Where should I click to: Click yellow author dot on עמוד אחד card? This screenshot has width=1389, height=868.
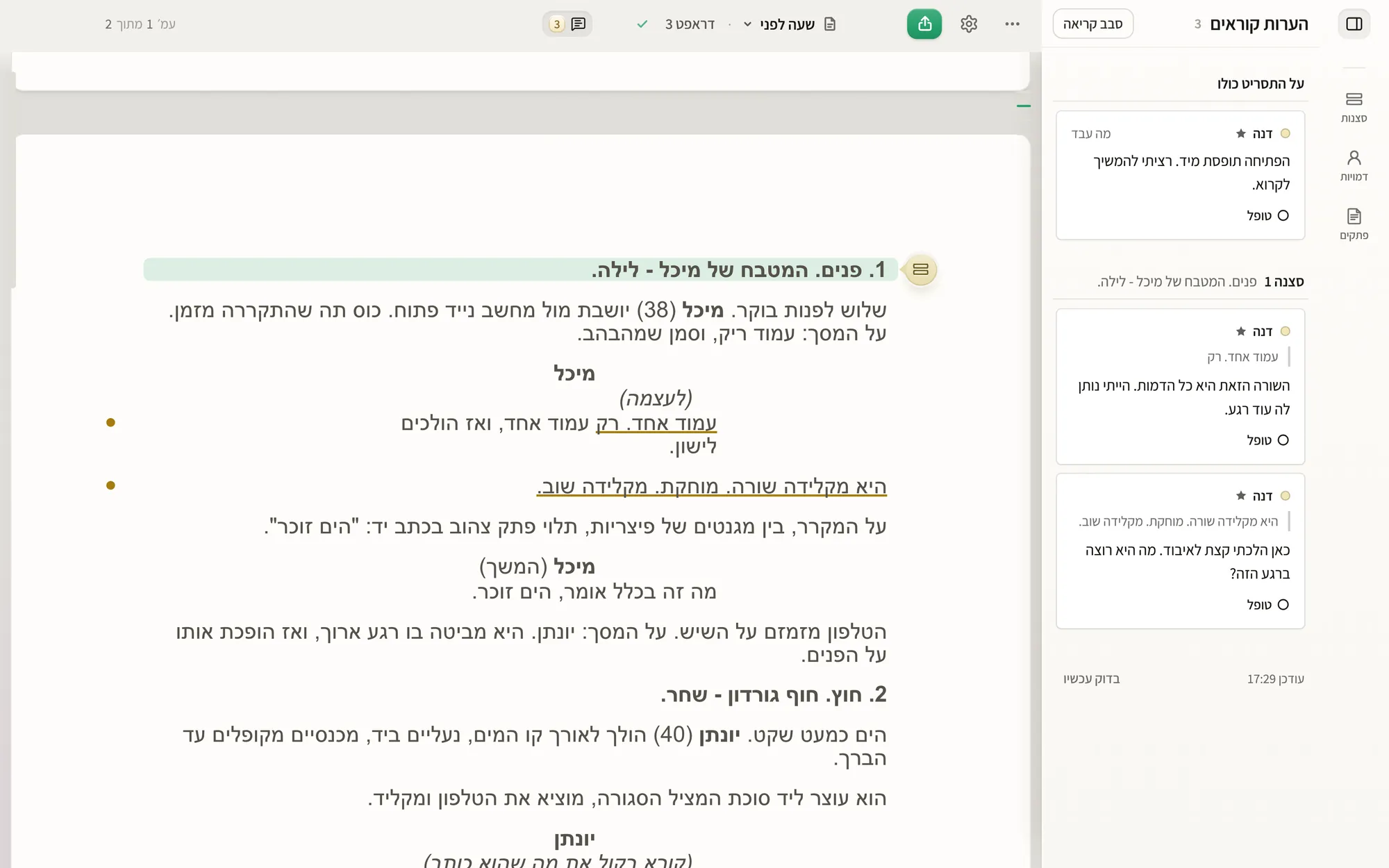[x=1285, y=331]
